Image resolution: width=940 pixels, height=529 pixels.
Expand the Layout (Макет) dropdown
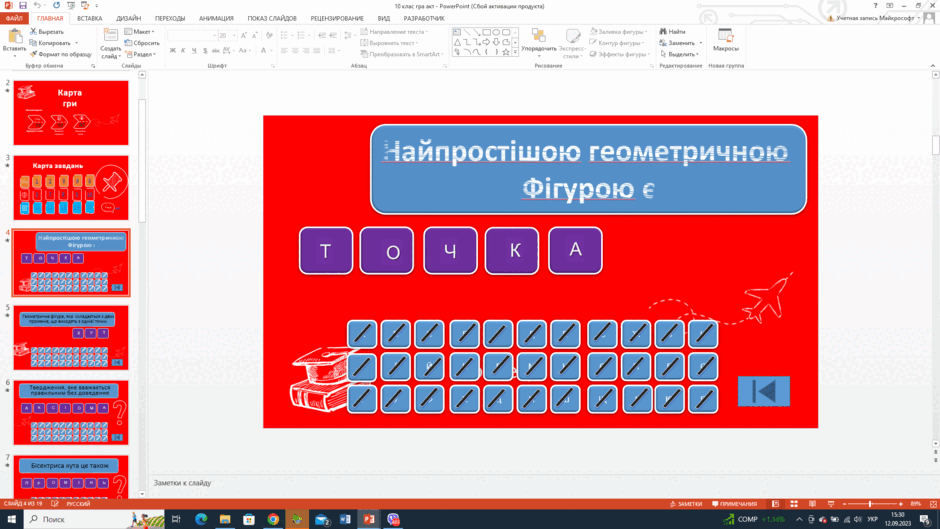point(139,31)
